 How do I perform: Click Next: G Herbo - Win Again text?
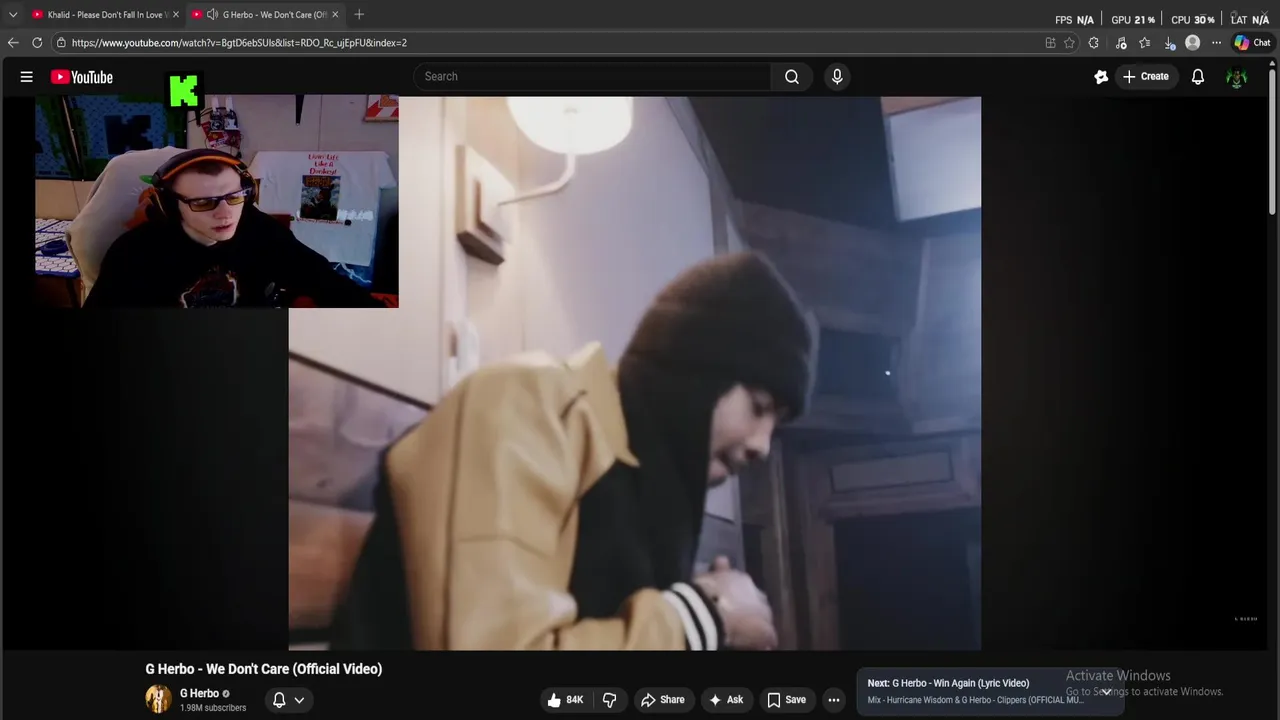pyautogui.click(x=948, y=683)
